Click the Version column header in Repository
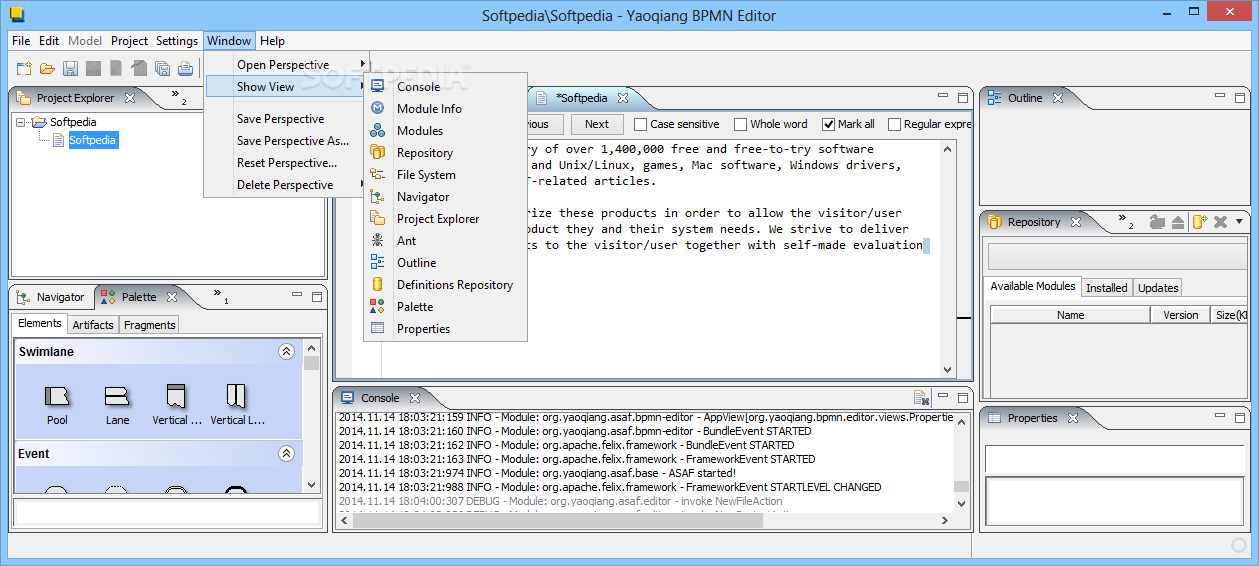This screenshot has height=566, width=1259. tap(1180, 315)
